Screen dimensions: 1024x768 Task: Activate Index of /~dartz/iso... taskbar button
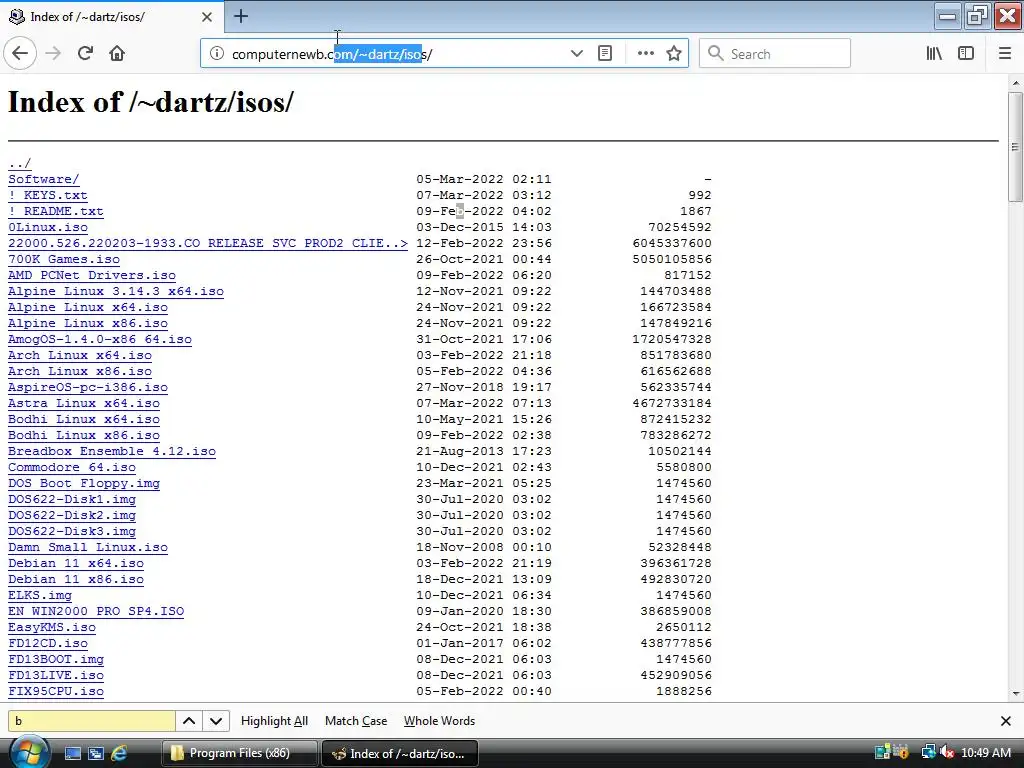[400, 753]
